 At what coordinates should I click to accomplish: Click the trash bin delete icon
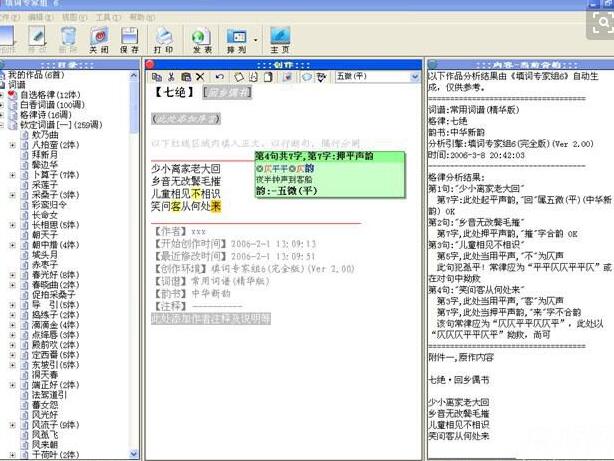pyautogui.click(x=69, y=36)
